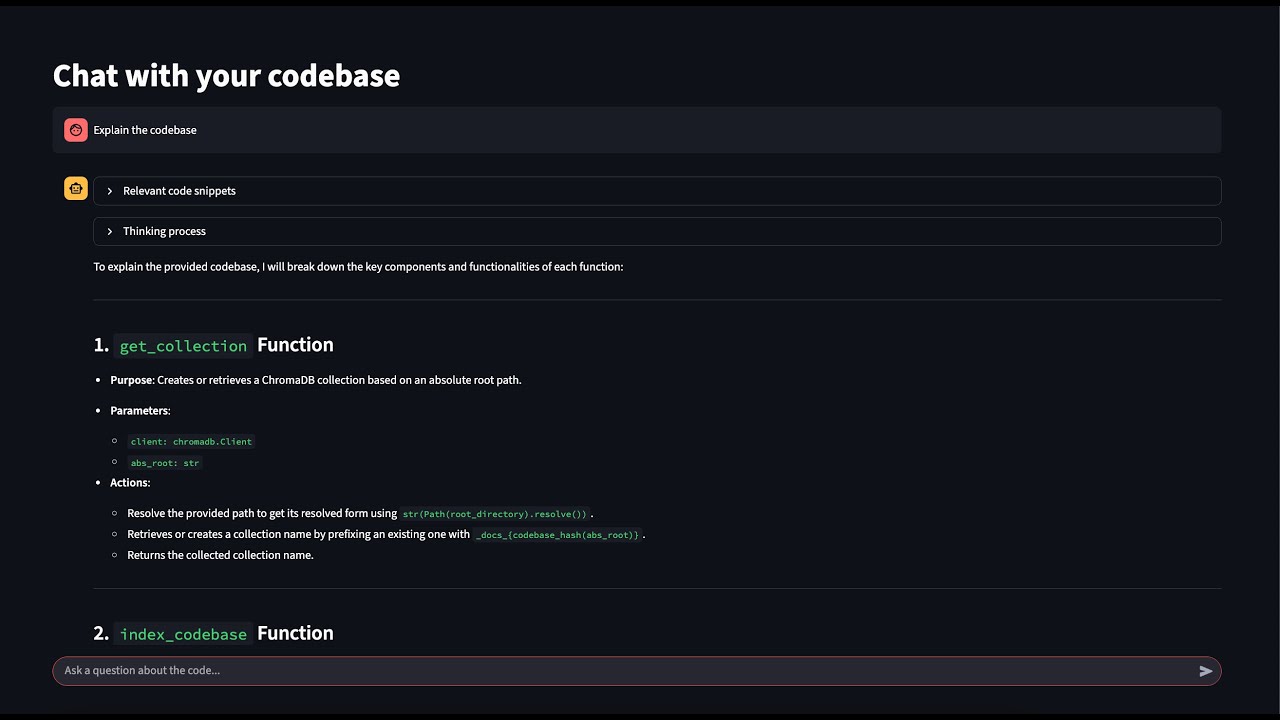Click the 'client: chromadb.Client' code snippet
This screenshot has width=1280, height=720.
191,441
